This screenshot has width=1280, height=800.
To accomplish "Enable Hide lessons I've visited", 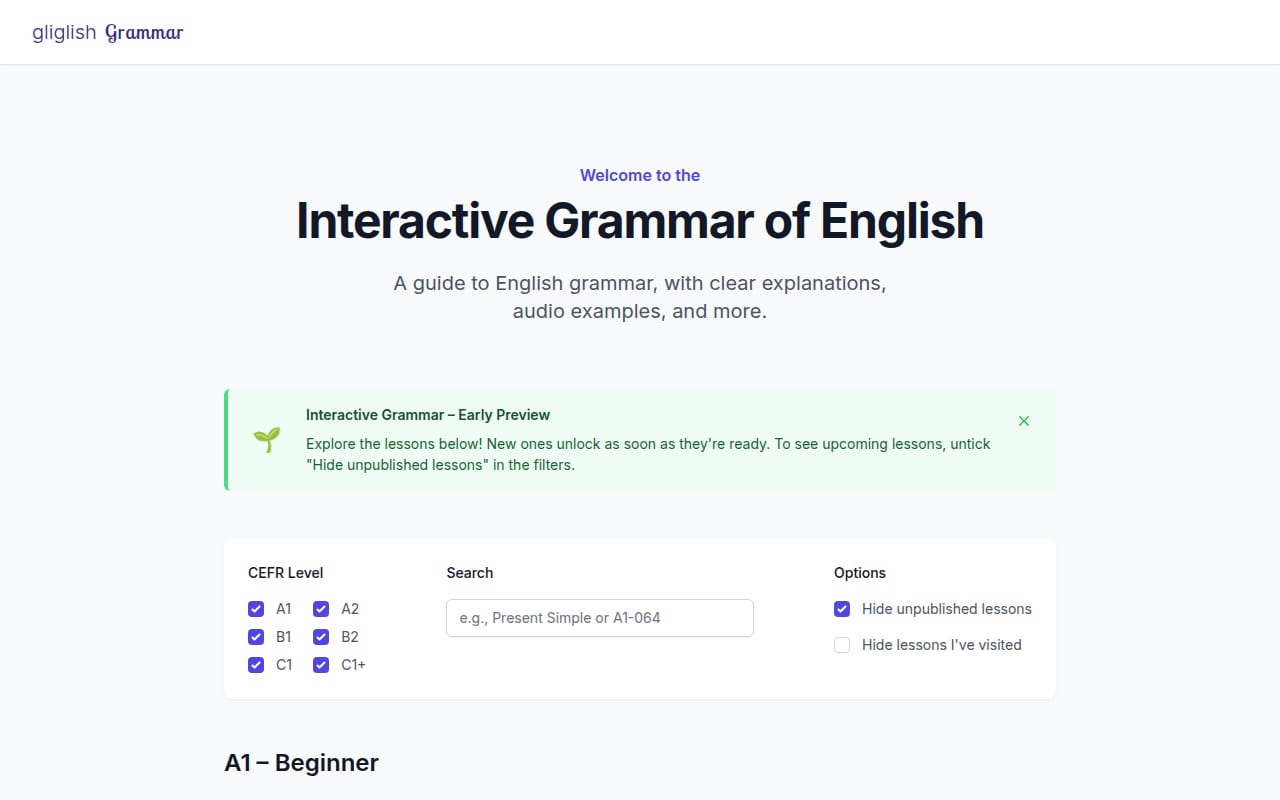I will [x=842, y=645].
